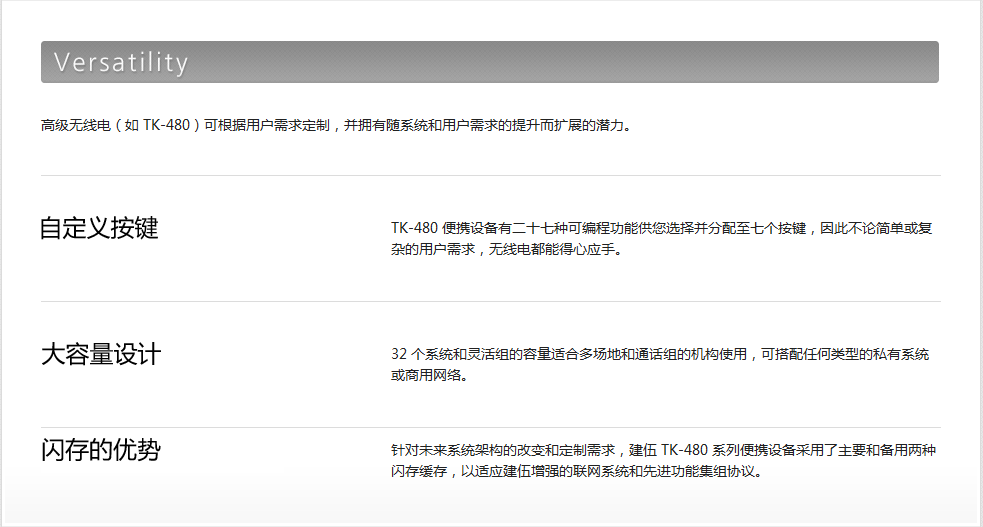Image resolution: width=983 pixels, height=527 pixels.
Task: Select the heading 大容量设计
Action: point(101,354)
